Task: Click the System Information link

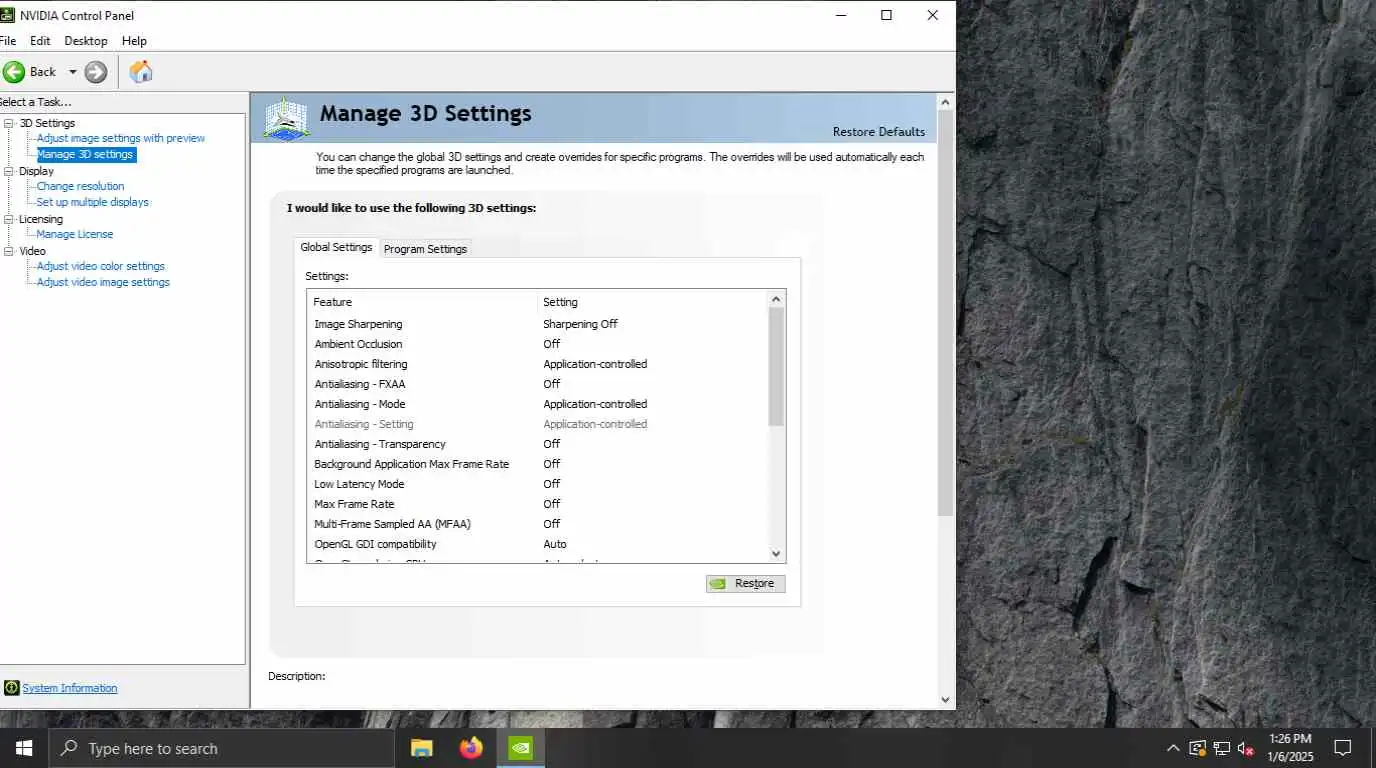Action: pos(70,688)
